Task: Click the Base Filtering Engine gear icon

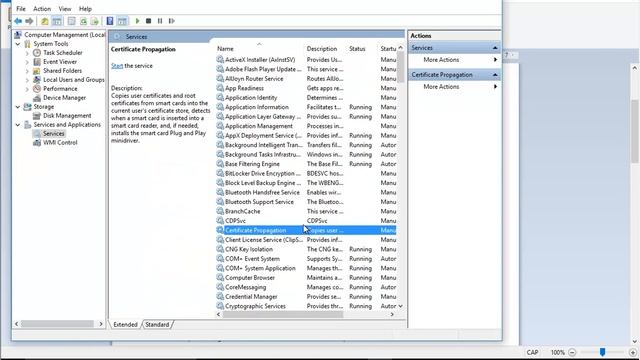Action: pyautogui.click(x=220, y=164)
